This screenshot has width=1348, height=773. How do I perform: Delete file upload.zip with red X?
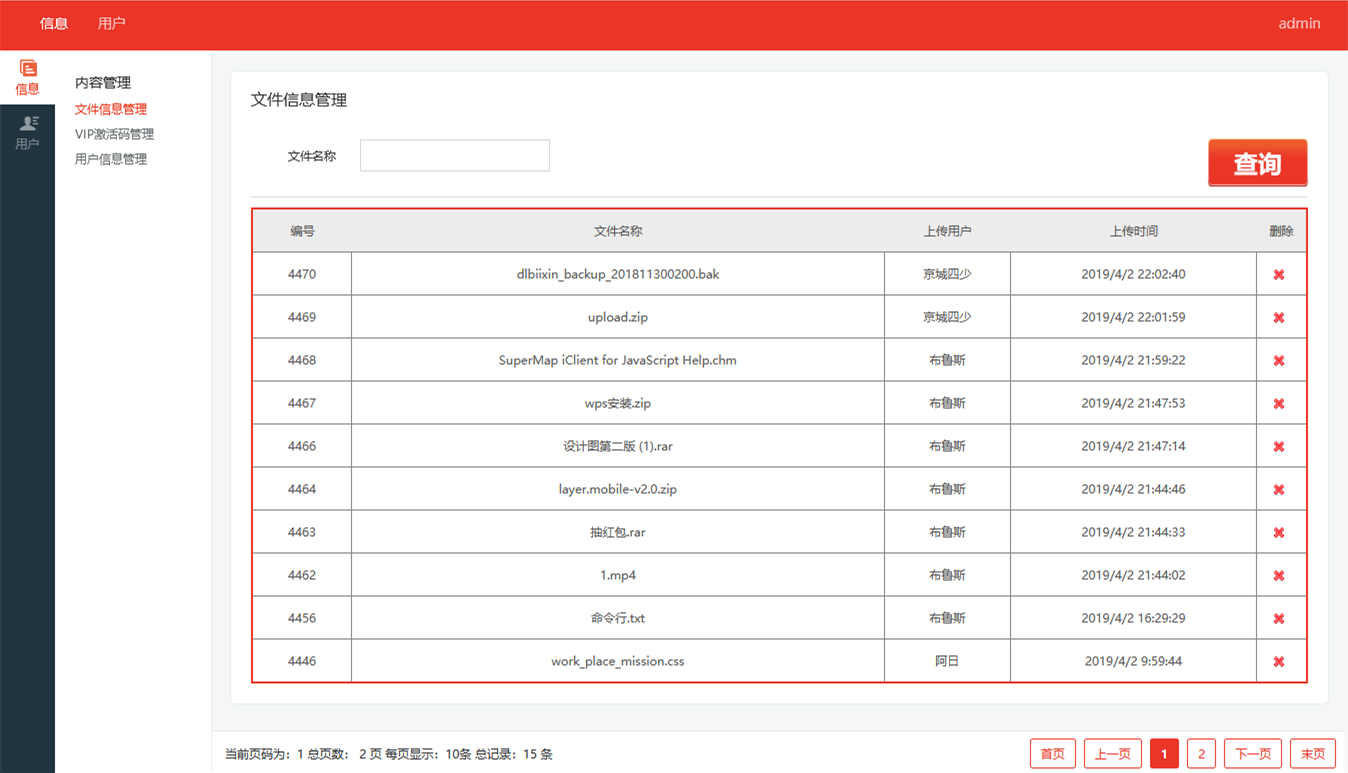coord(1278,318)
